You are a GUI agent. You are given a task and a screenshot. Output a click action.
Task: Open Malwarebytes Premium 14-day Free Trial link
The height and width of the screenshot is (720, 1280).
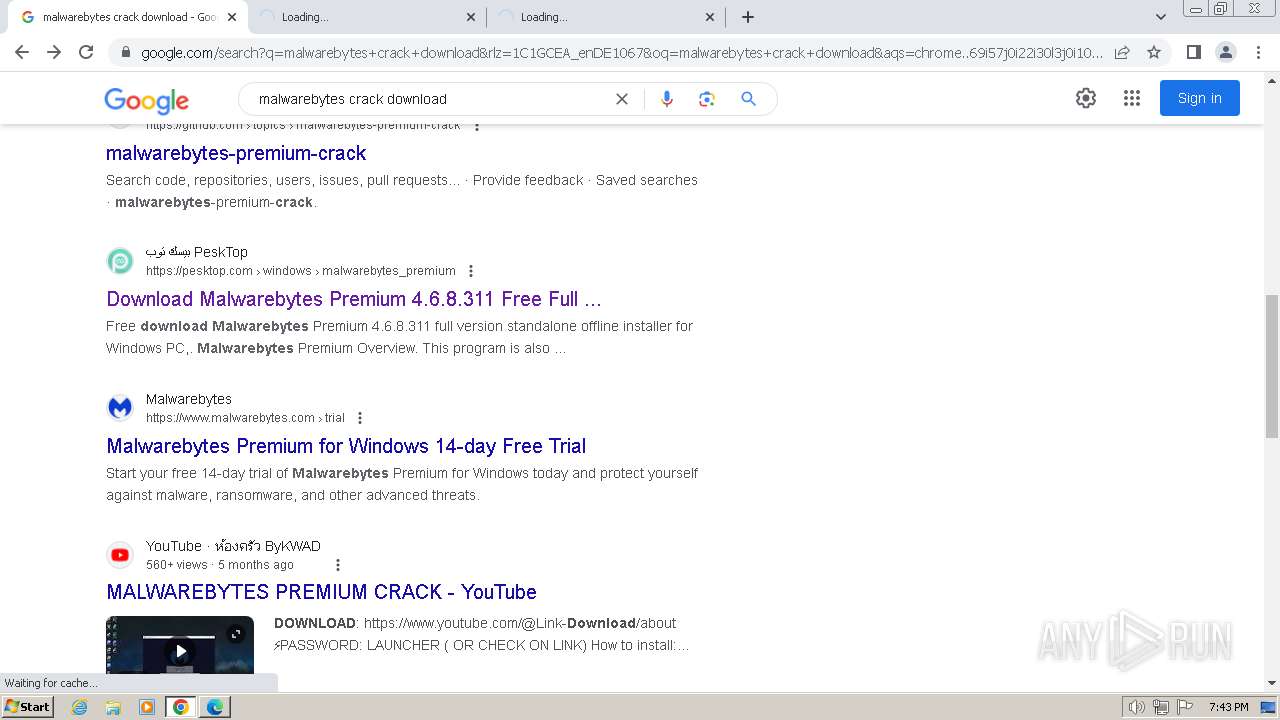click(346, 446)
